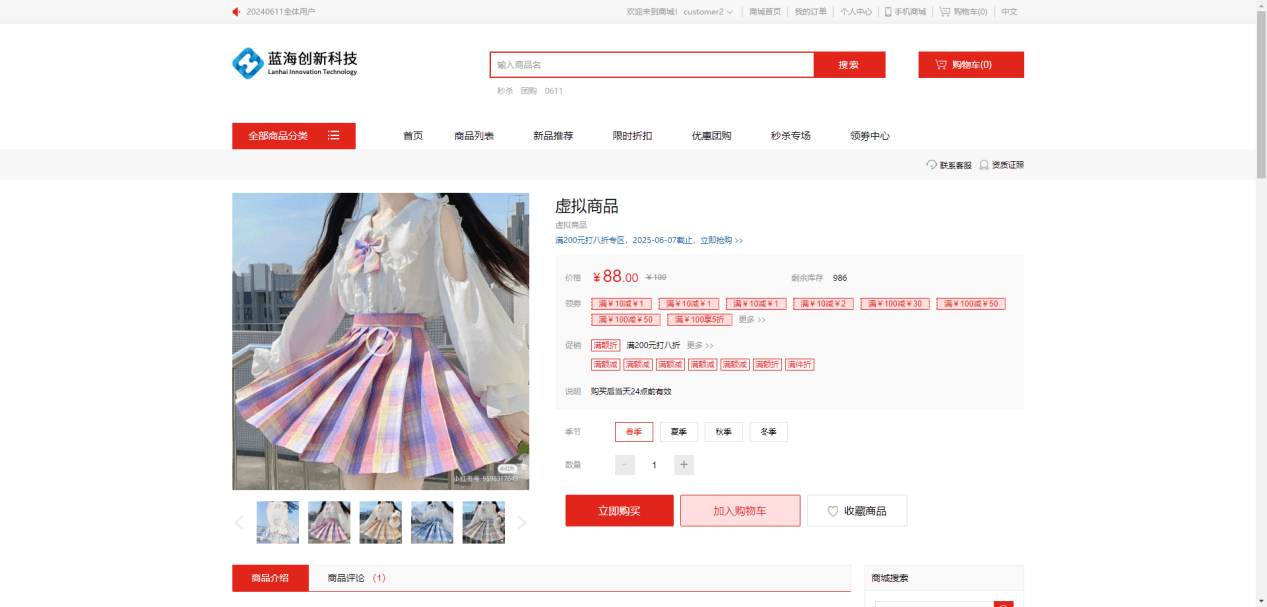Open 领券中心 in the navigation bar
Screen dimensions: 1267x607
[870, 136]
